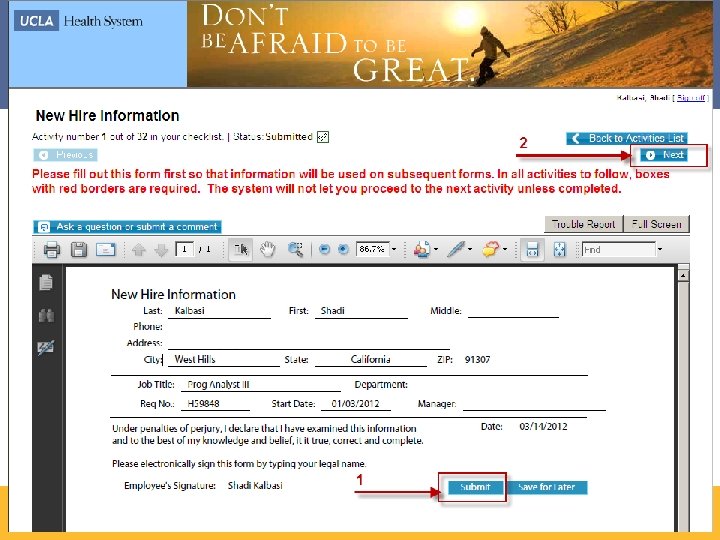Click the Start Date field 01/03/2012
This screenshot has width=720, height=540.
point(355,404)
